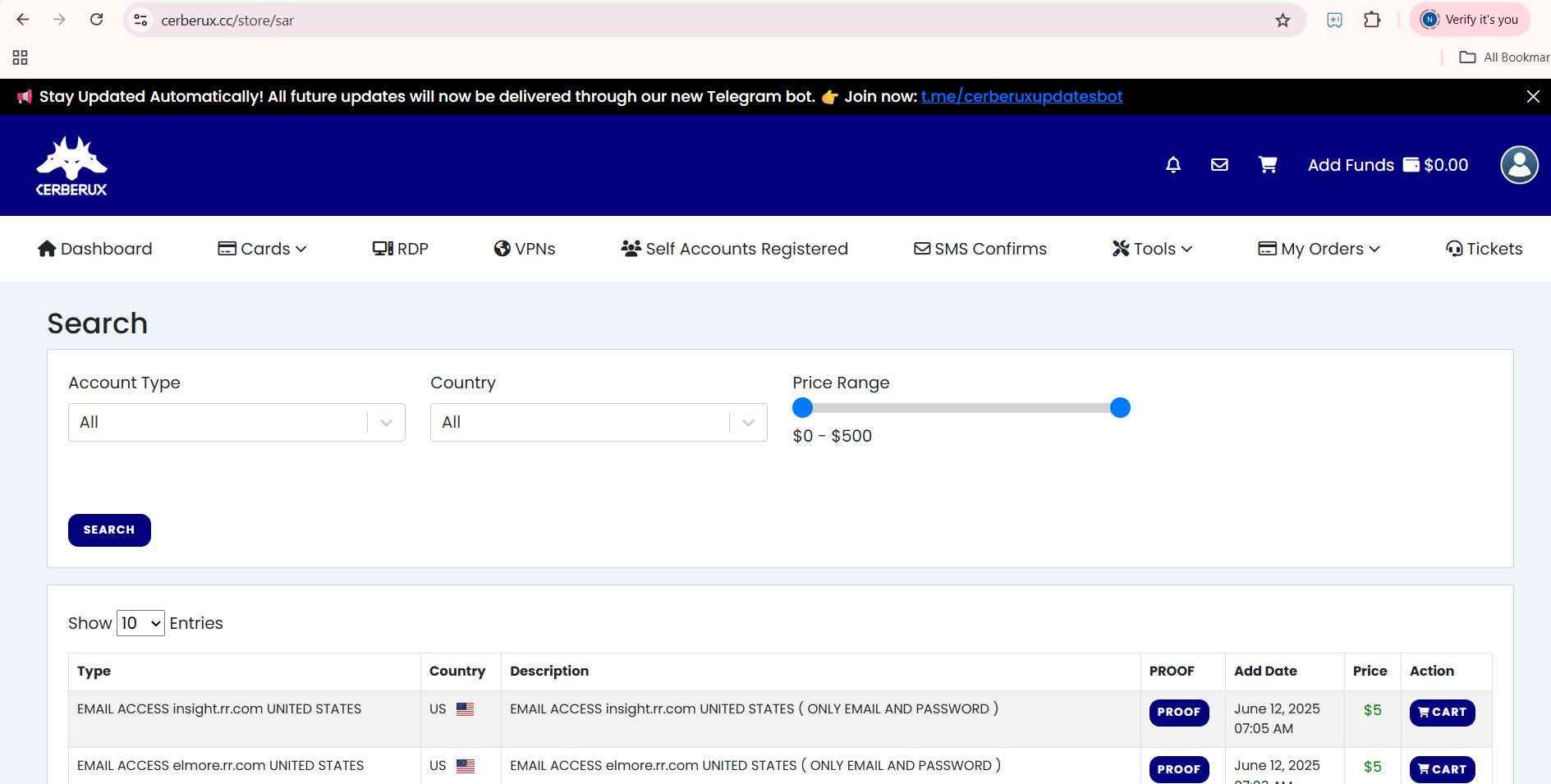Viewport: 1551px width, 784px height.
Task: Open Self Accounts Registered in navigation
Action: point(735,249)
